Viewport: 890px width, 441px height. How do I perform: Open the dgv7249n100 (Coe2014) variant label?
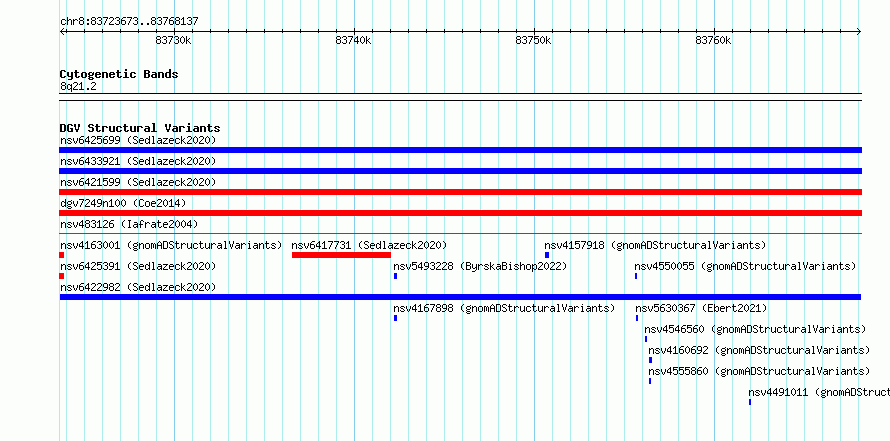123,203
